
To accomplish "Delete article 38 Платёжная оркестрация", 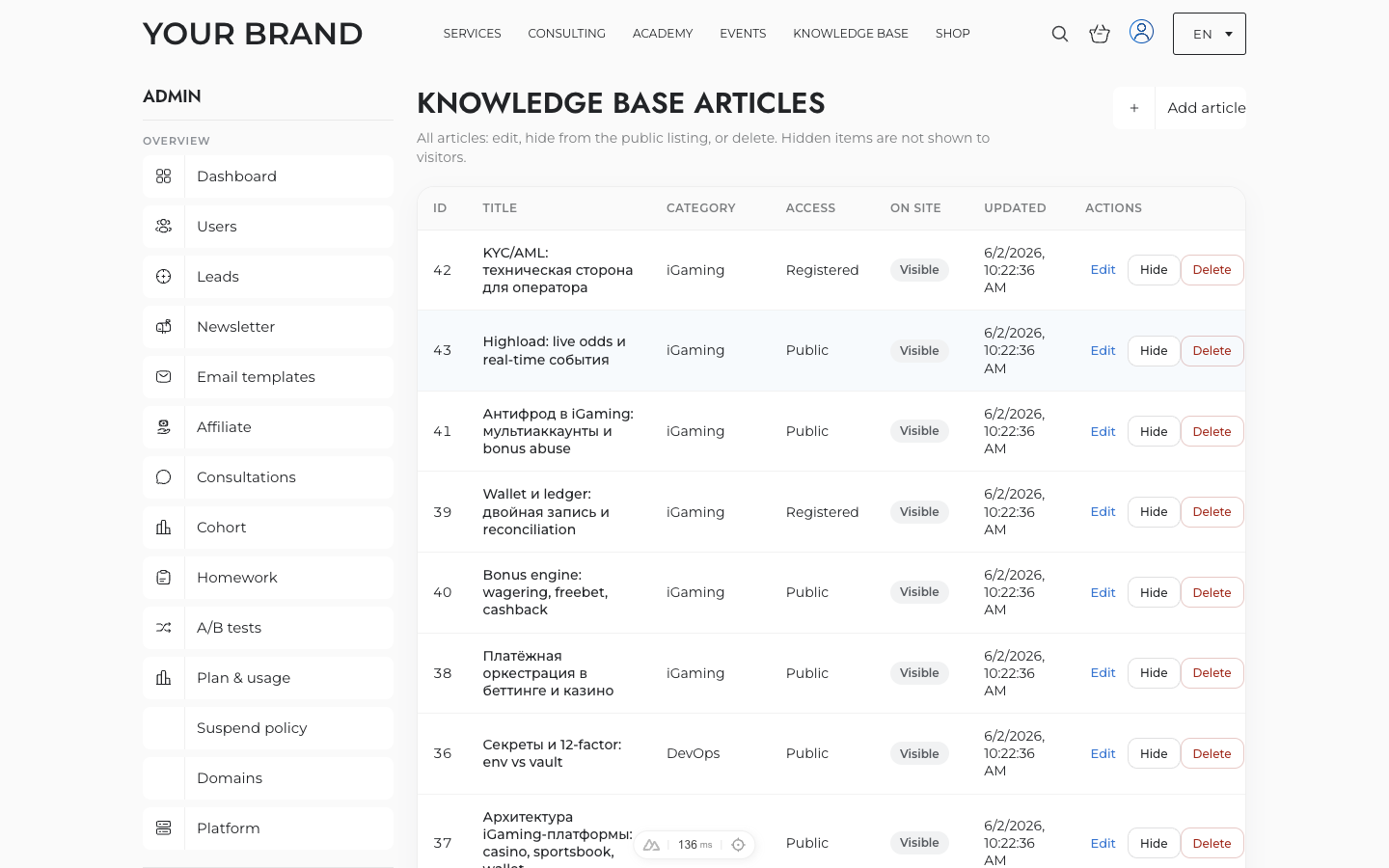I will [x=1212, y=673].
